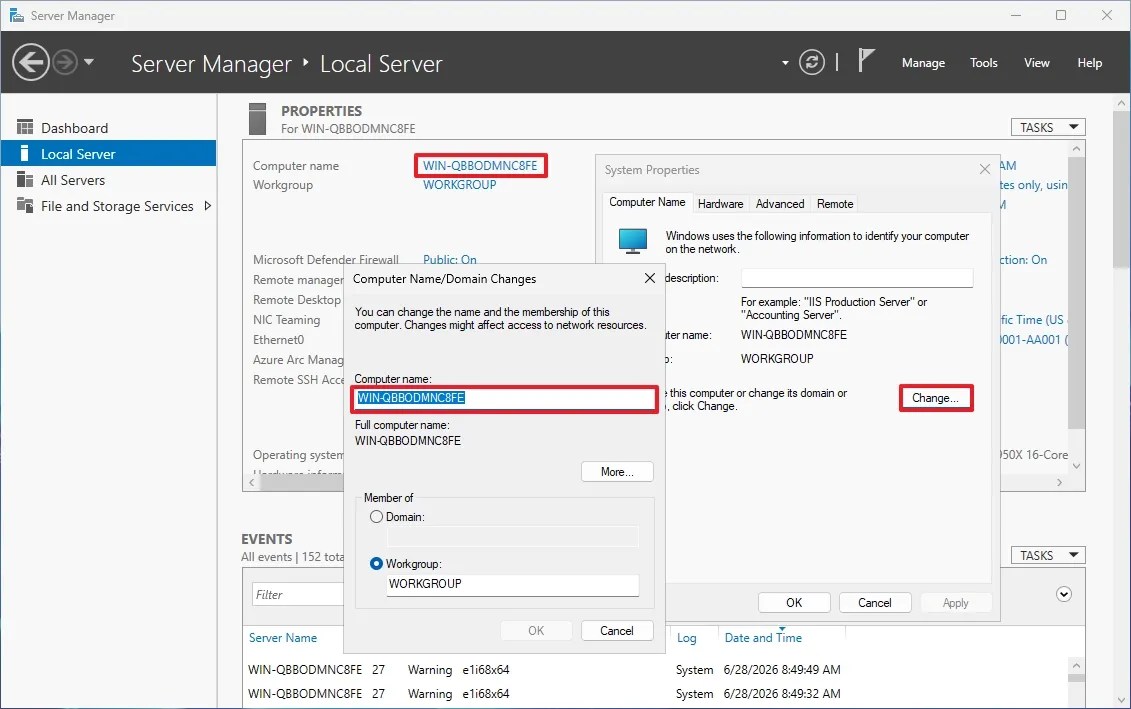
Task: Open the View menu
Action: (1037, 63)
